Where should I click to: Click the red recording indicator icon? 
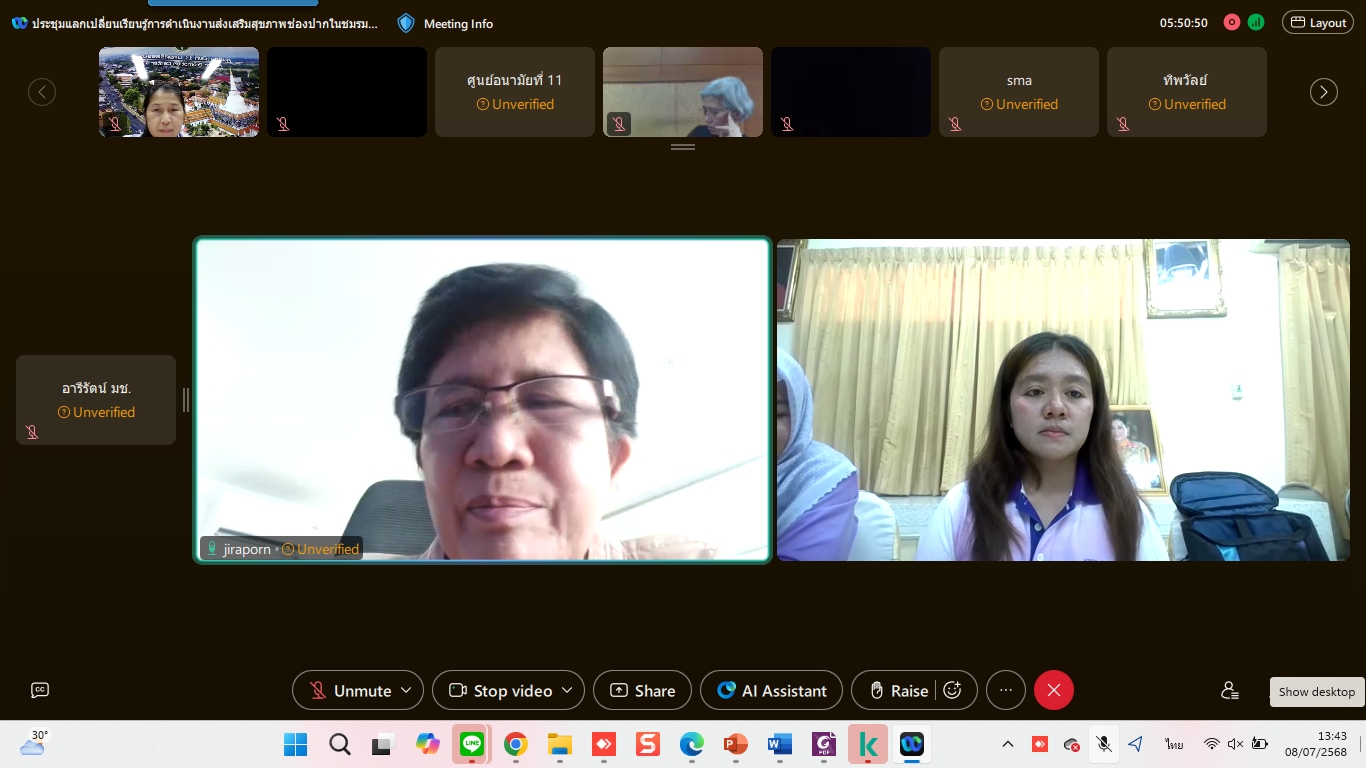[1231, 22]
